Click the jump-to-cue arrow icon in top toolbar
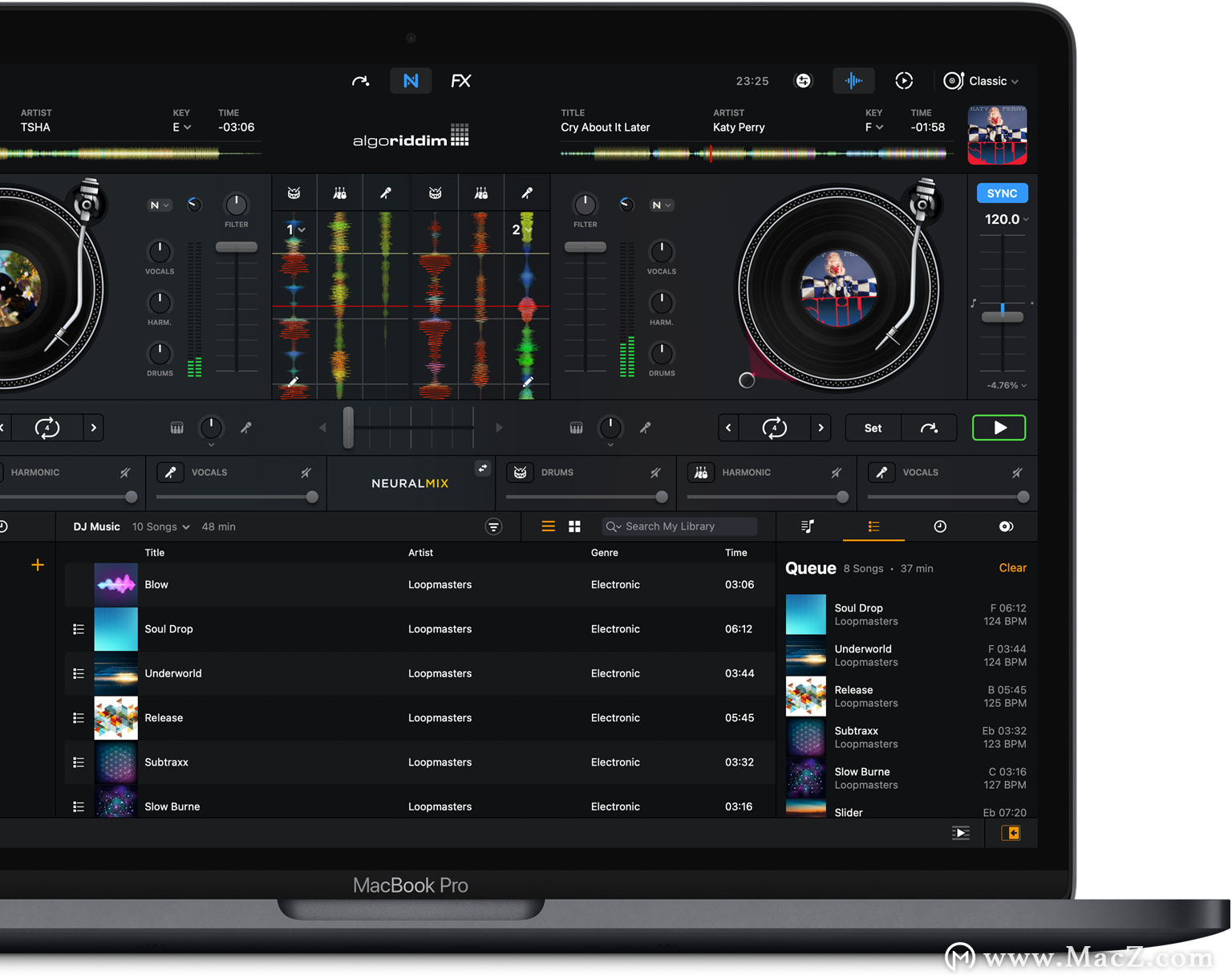Image resolution: width=1232 pixels, height=979 pixels. tap(361, 81)
